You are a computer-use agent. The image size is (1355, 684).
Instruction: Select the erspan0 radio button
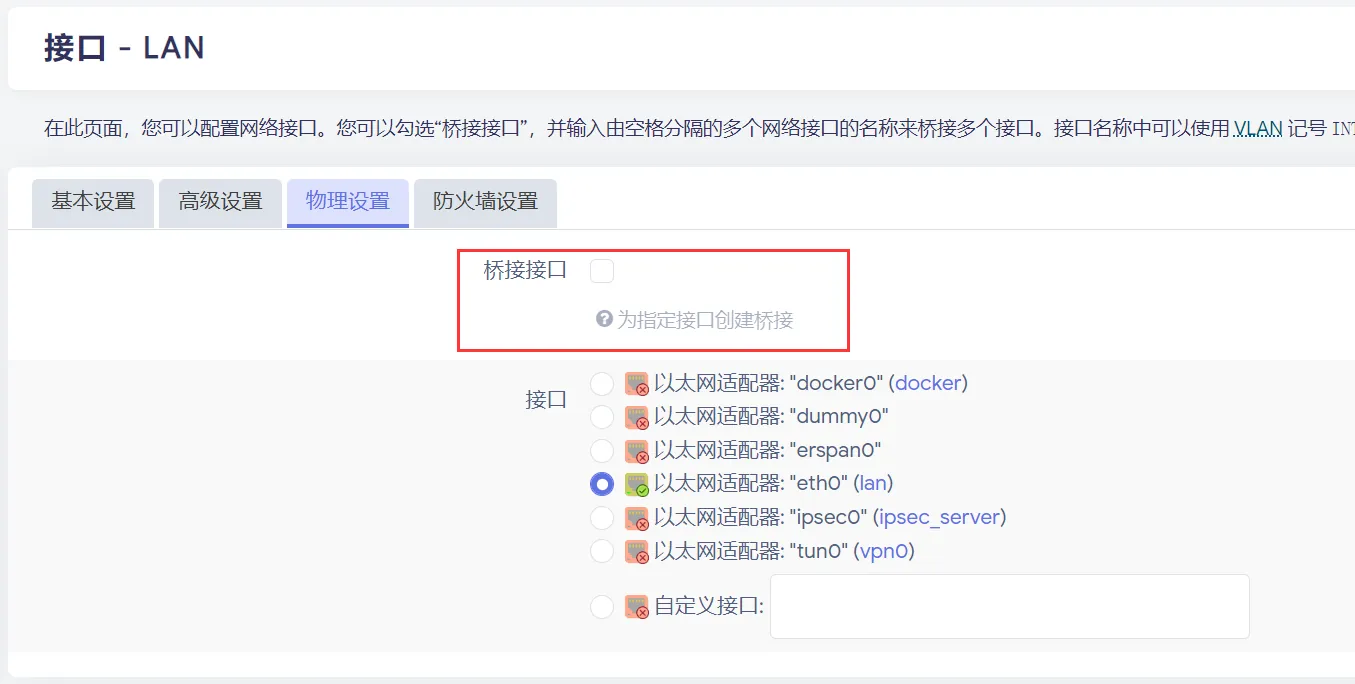602,451
